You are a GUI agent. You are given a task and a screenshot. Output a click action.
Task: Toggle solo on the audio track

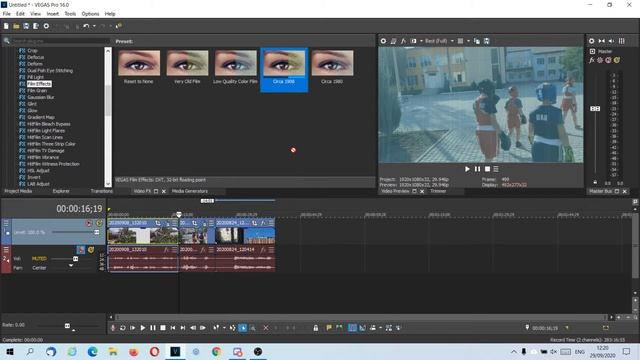[x=91, y=250]
